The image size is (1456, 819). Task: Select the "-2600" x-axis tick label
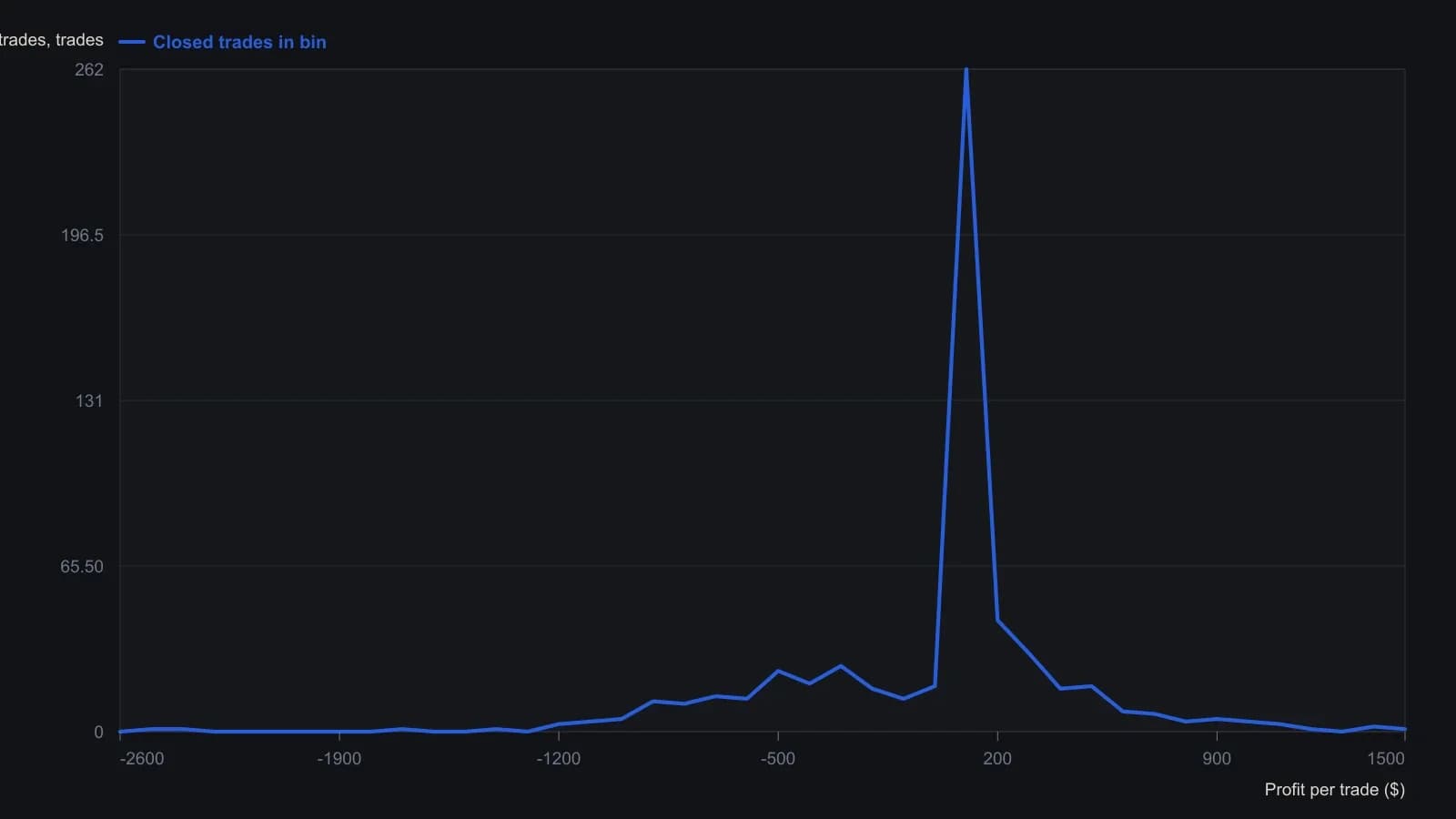(x=142, y=759)
